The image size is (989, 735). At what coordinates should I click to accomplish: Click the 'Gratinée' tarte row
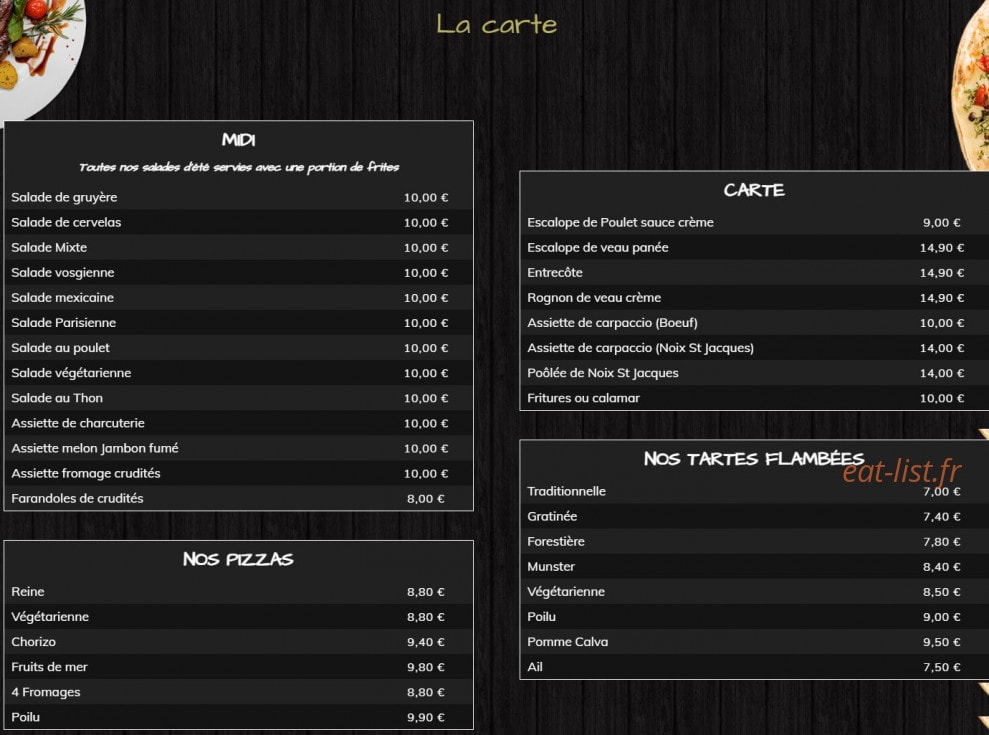(754, 516)
